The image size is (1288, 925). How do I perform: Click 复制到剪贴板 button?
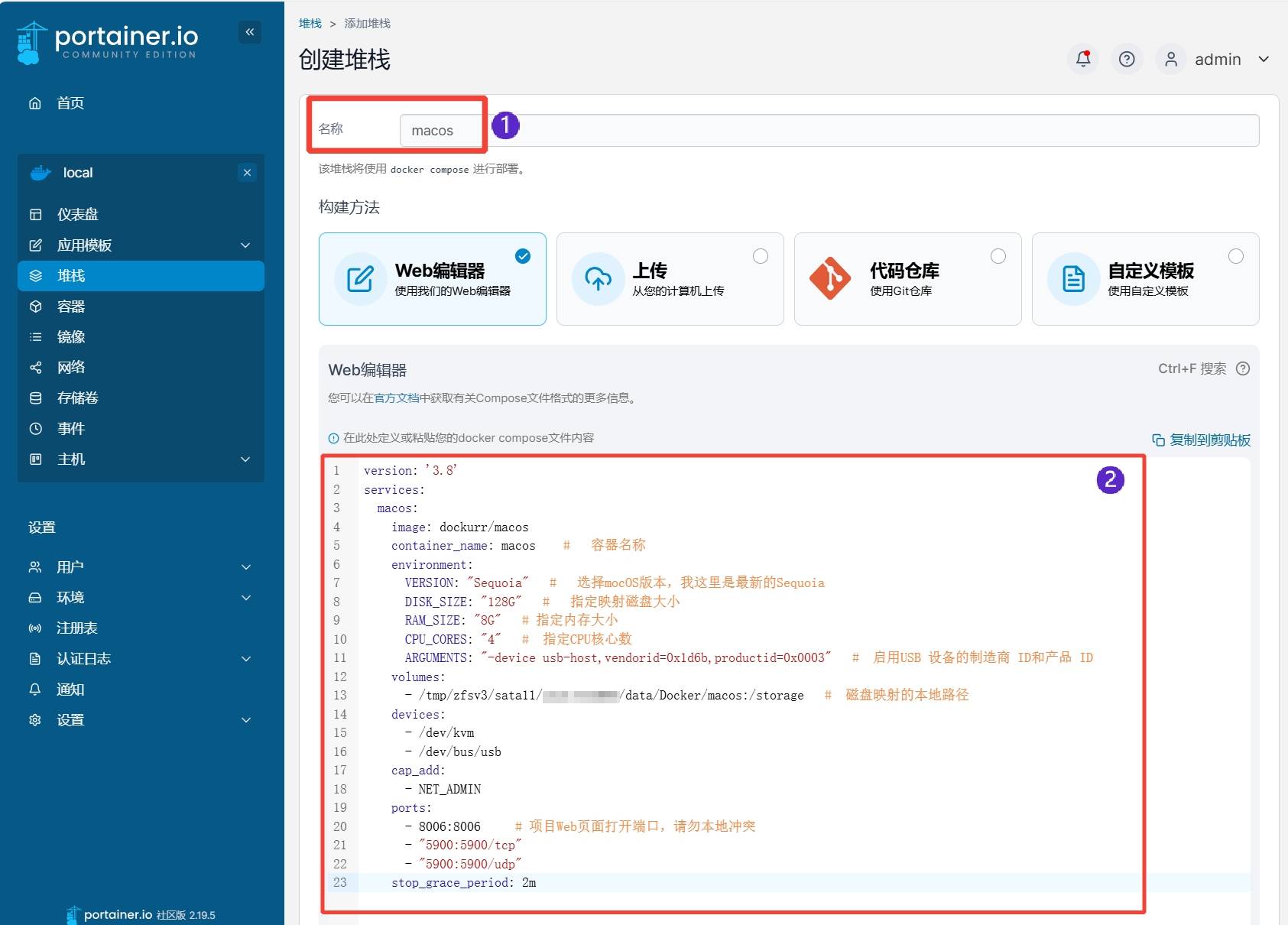(1201, 440)
